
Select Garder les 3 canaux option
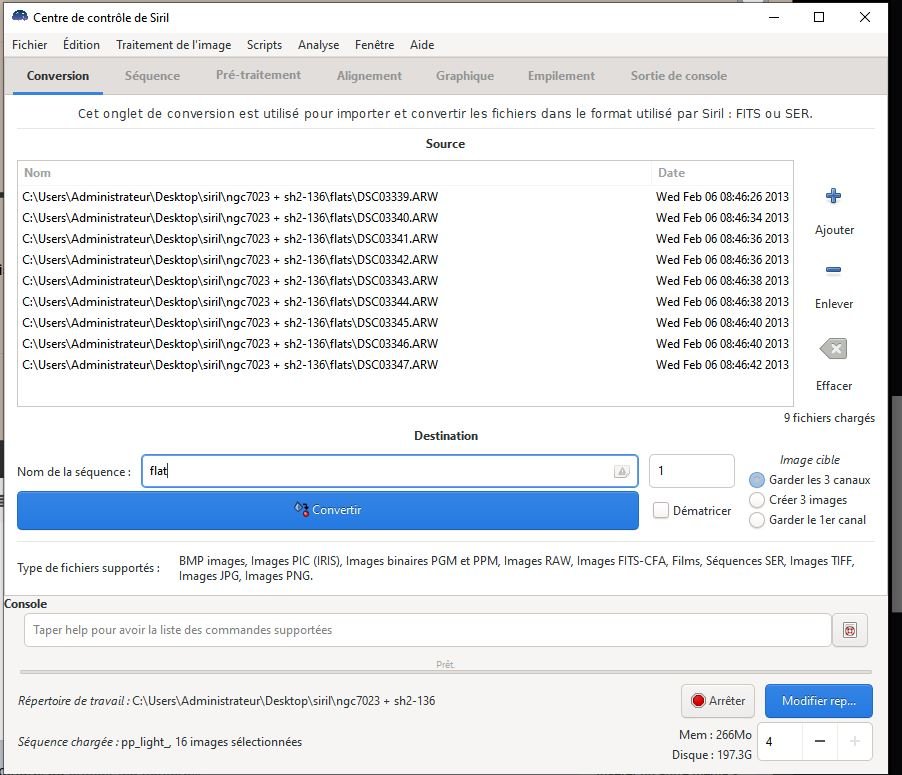tap(757, 480)
